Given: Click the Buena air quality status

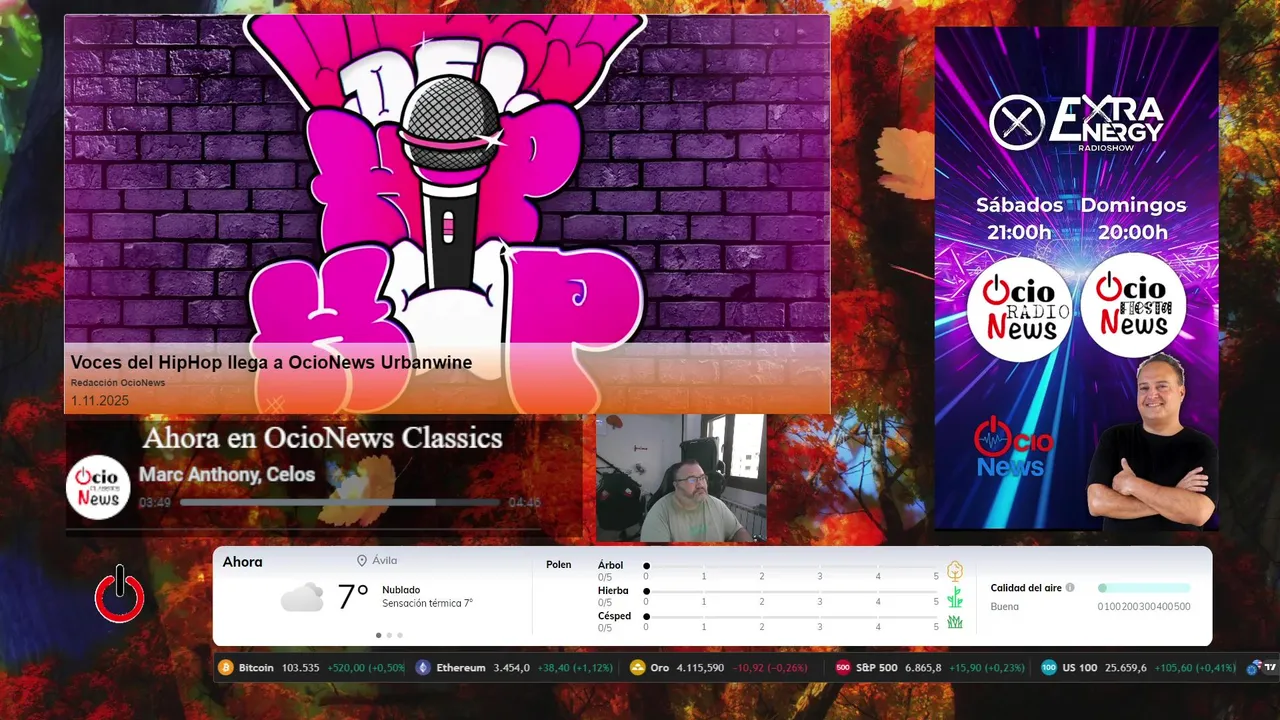Looking at the screenshot, I should (x=1005, y=607).
